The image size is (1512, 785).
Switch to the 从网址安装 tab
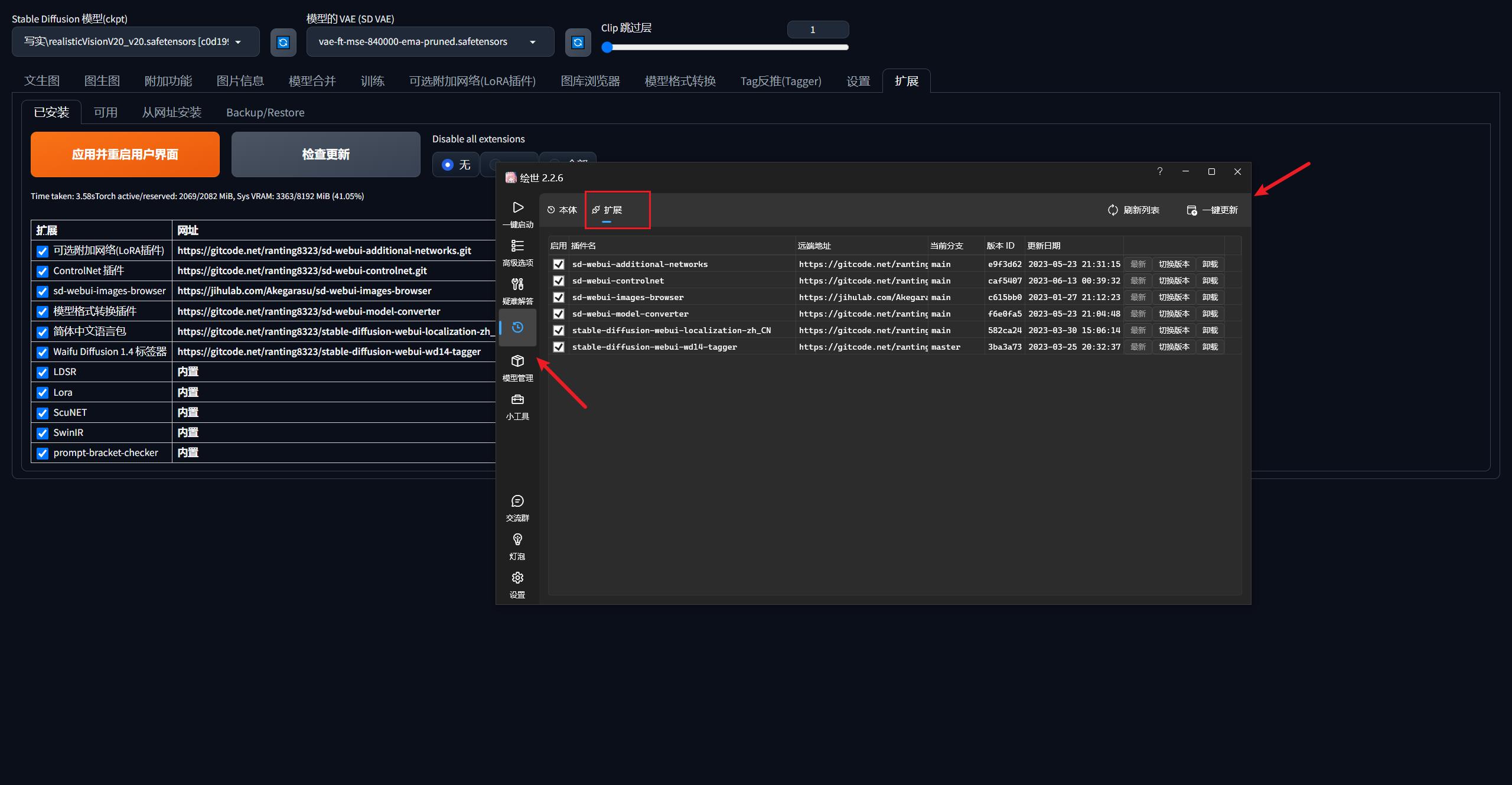point(171,112)
